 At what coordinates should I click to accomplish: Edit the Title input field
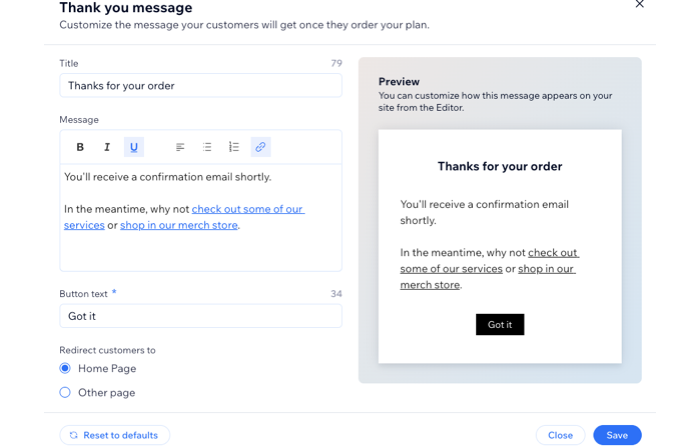click(200, 86)
